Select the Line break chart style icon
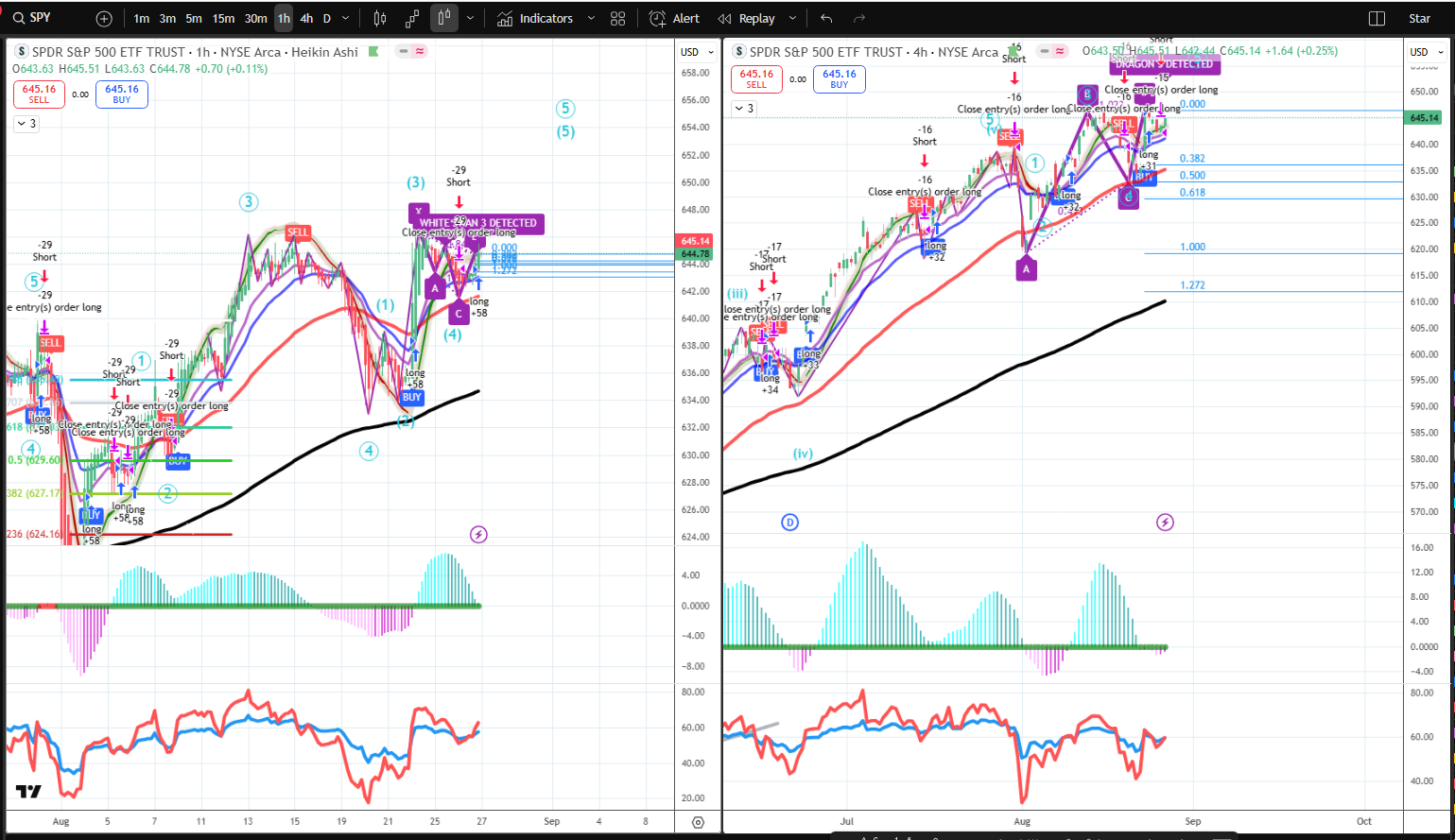 [412, 19]
